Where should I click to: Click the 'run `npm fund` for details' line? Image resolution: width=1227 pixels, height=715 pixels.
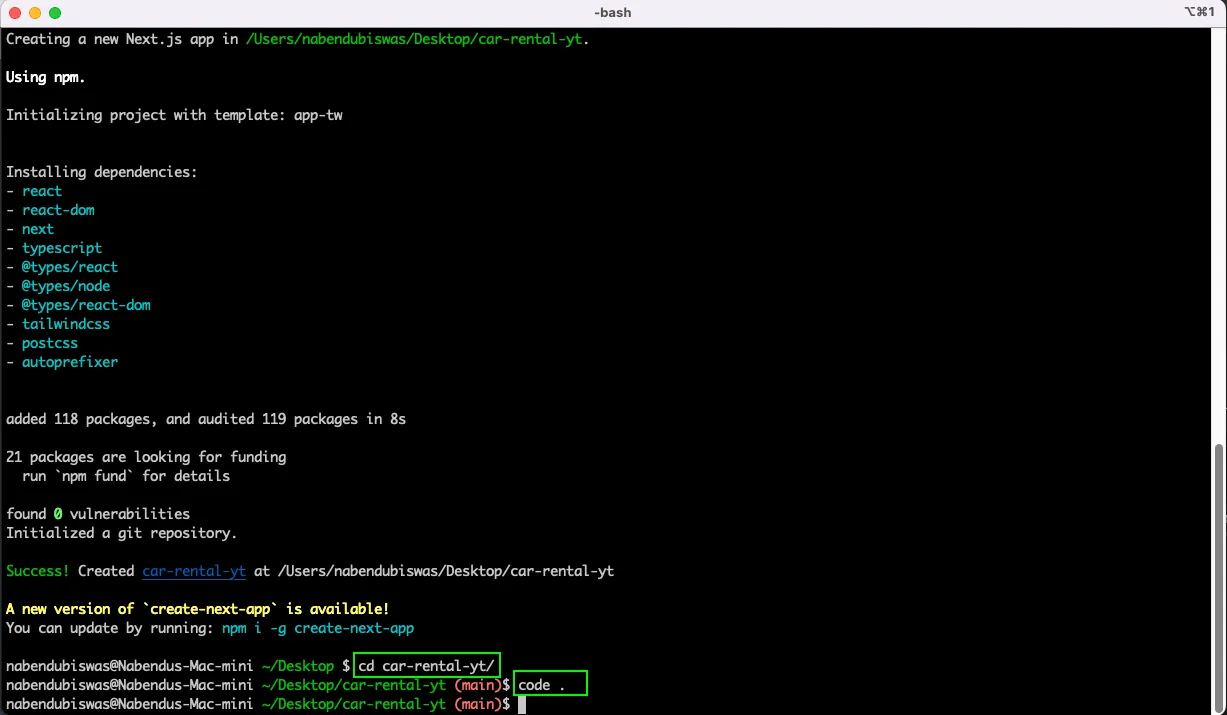click(126, 476)
